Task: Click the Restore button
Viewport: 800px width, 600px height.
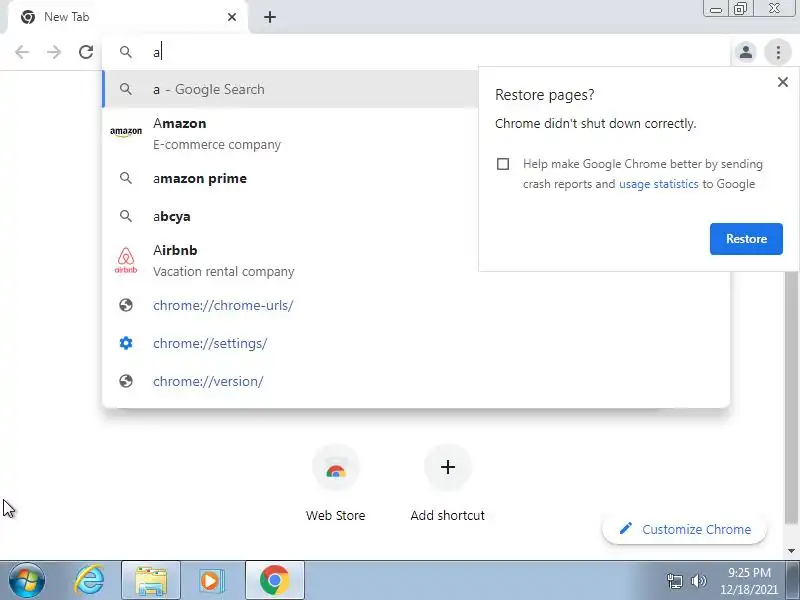Action: (x=746, y=239)
